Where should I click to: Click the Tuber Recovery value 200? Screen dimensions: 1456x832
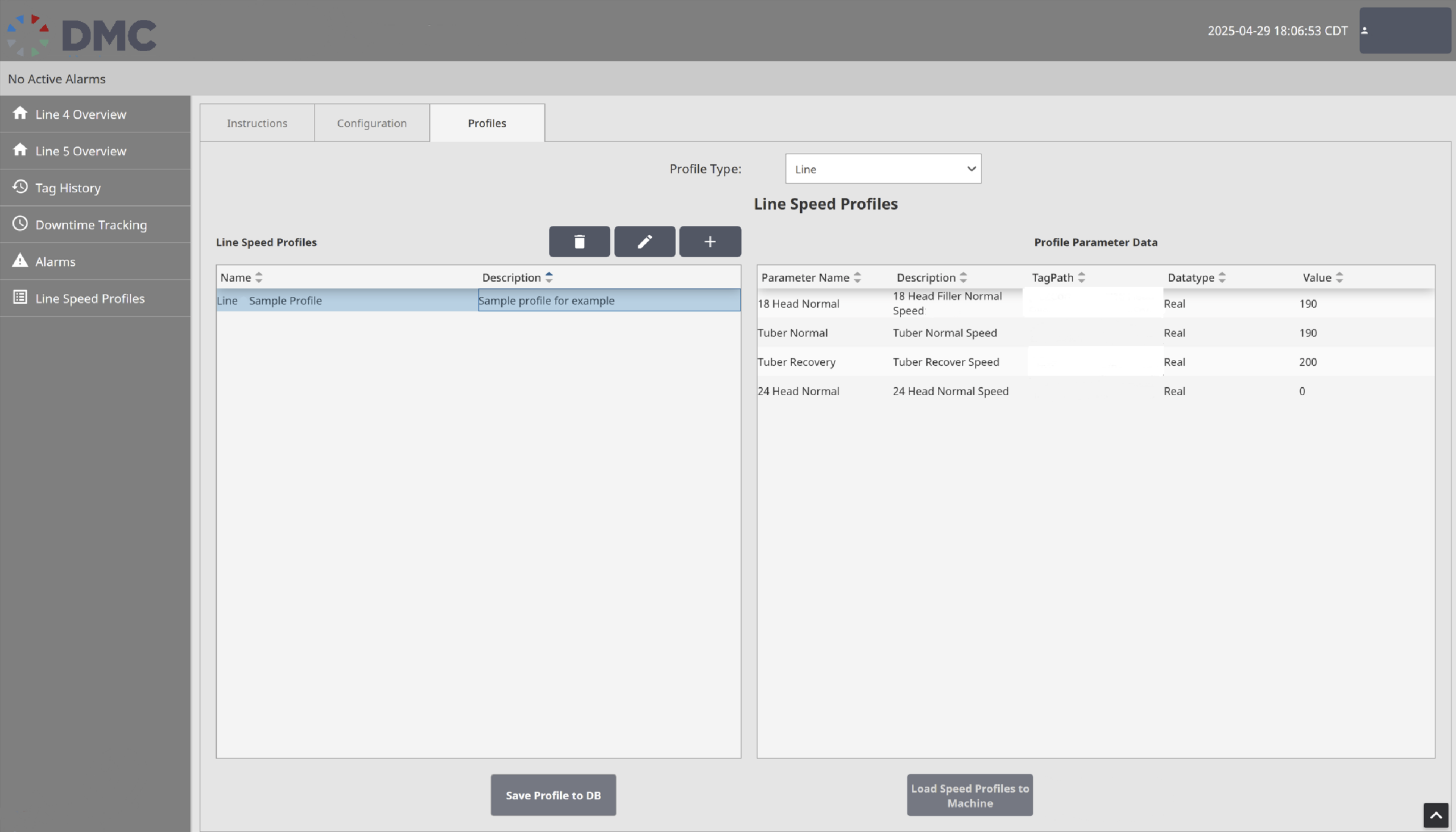pos(1308,362)
